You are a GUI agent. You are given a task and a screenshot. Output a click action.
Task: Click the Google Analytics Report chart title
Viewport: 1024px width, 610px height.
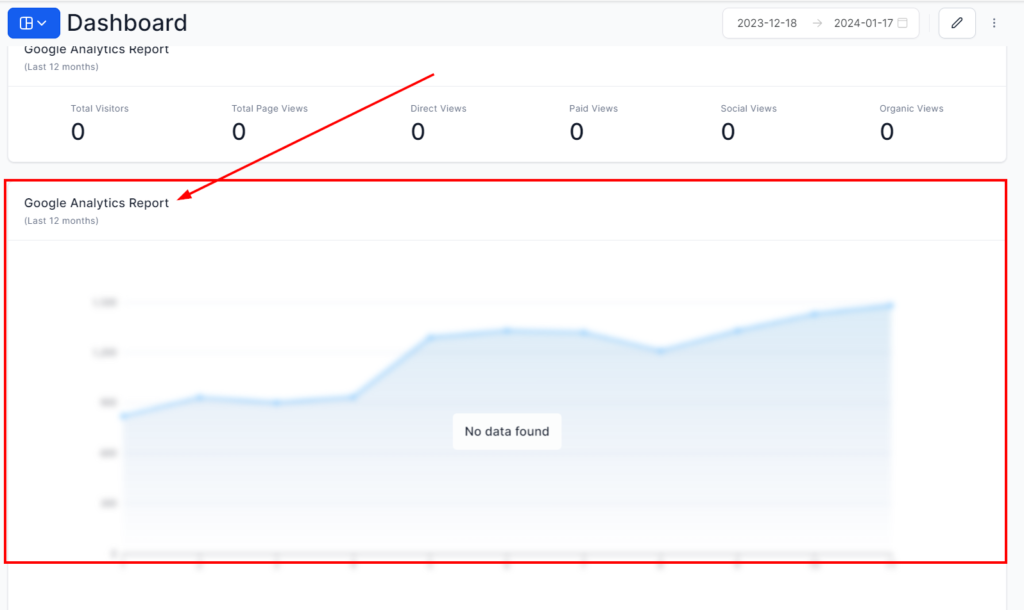point(96,202)
